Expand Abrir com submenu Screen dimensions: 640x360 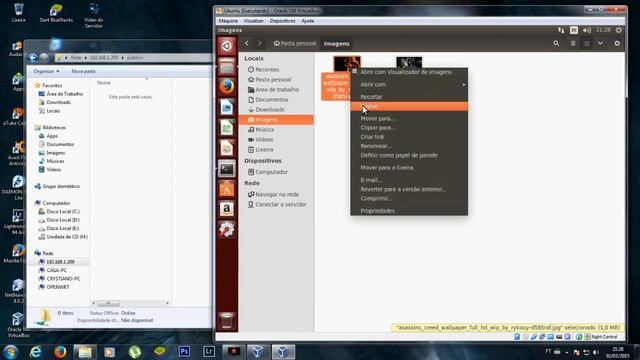[409, 84]
